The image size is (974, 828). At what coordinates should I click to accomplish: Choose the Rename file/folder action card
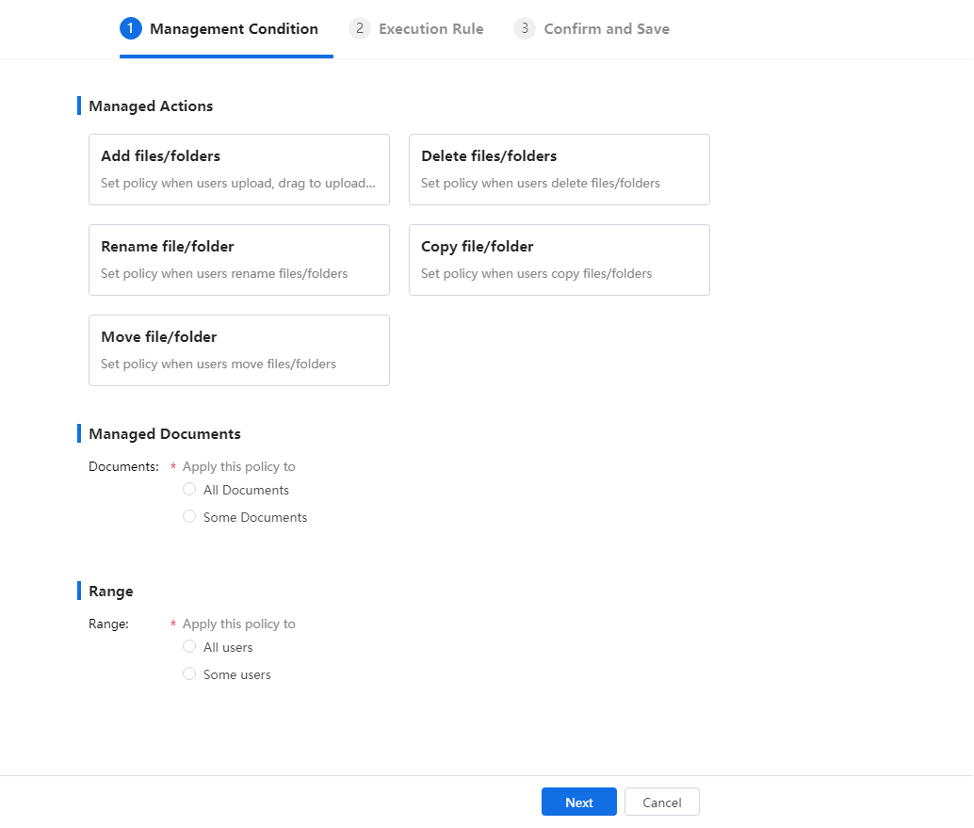pos(239,260)
